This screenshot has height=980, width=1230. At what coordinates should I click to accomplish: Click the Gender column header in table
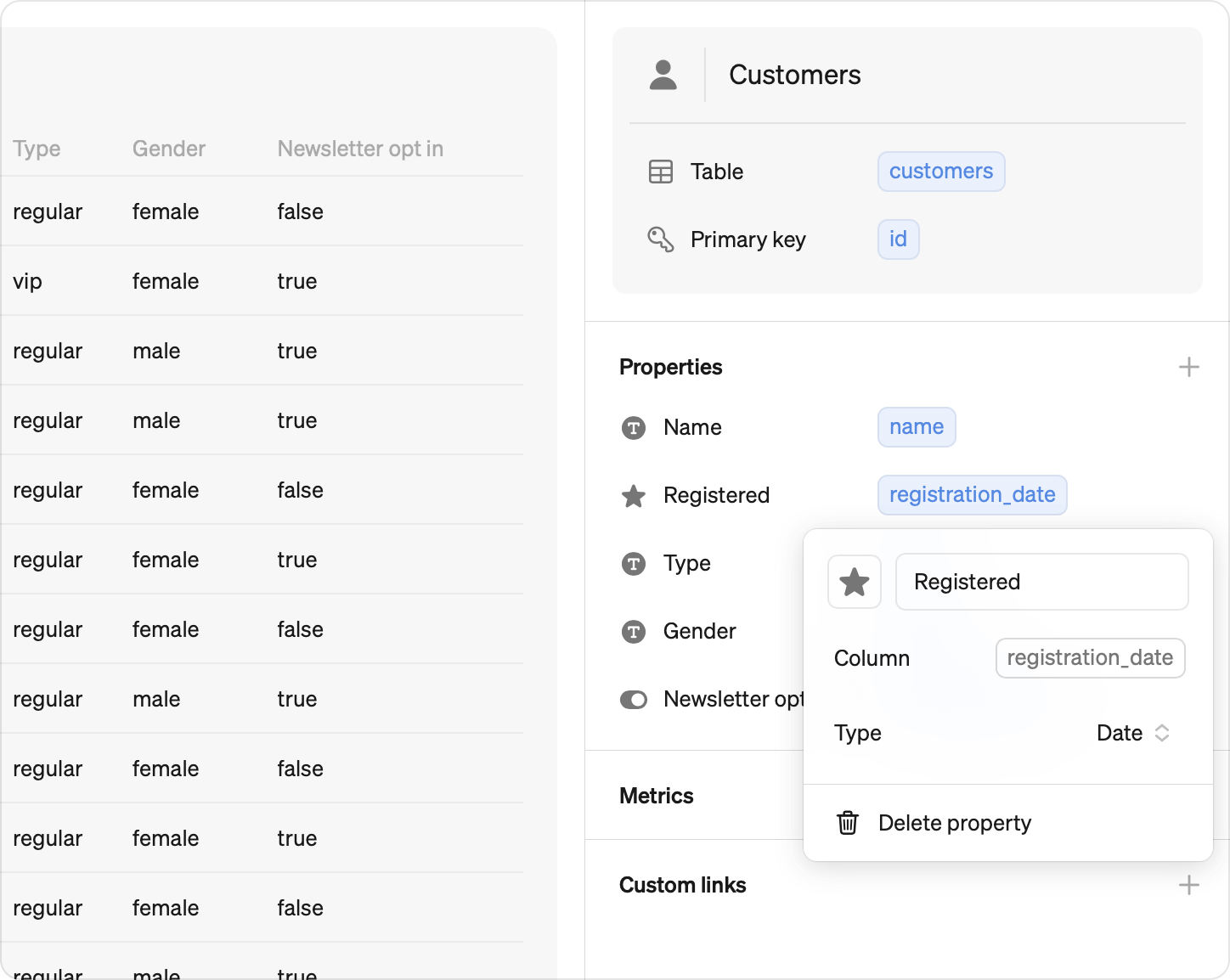click(x=168, y=149)
